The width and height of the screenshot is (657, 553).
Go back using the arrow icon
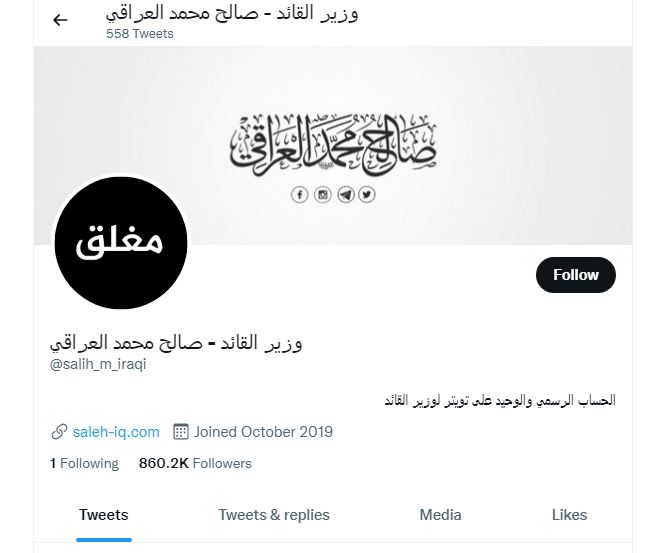click(60, 20)
